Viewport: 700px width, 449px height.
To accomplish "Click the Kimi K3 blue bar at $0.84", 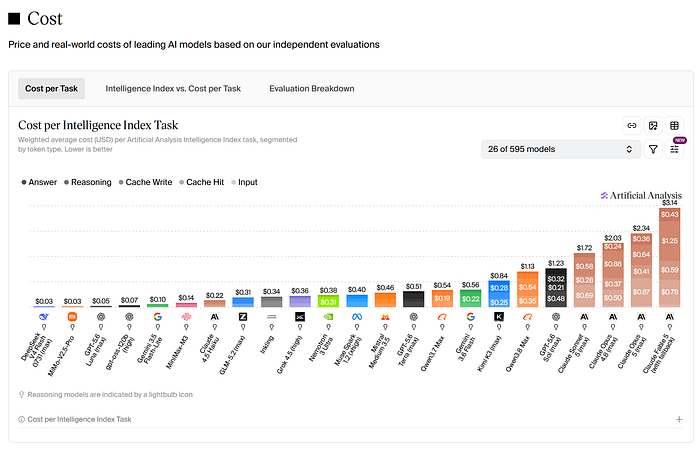I will pyautogui.click(x=499, y=294).
